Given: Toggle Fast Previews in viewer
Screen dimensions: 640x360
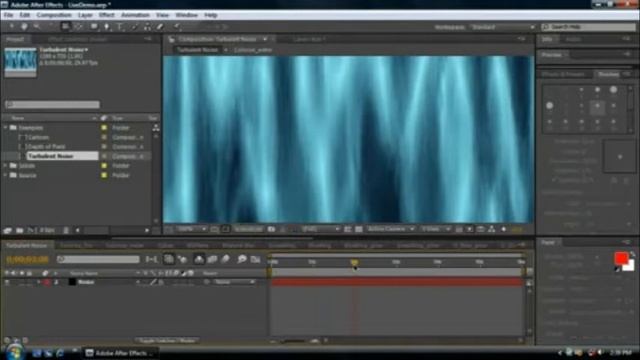Looking at the screenshot, I should 470,229.
